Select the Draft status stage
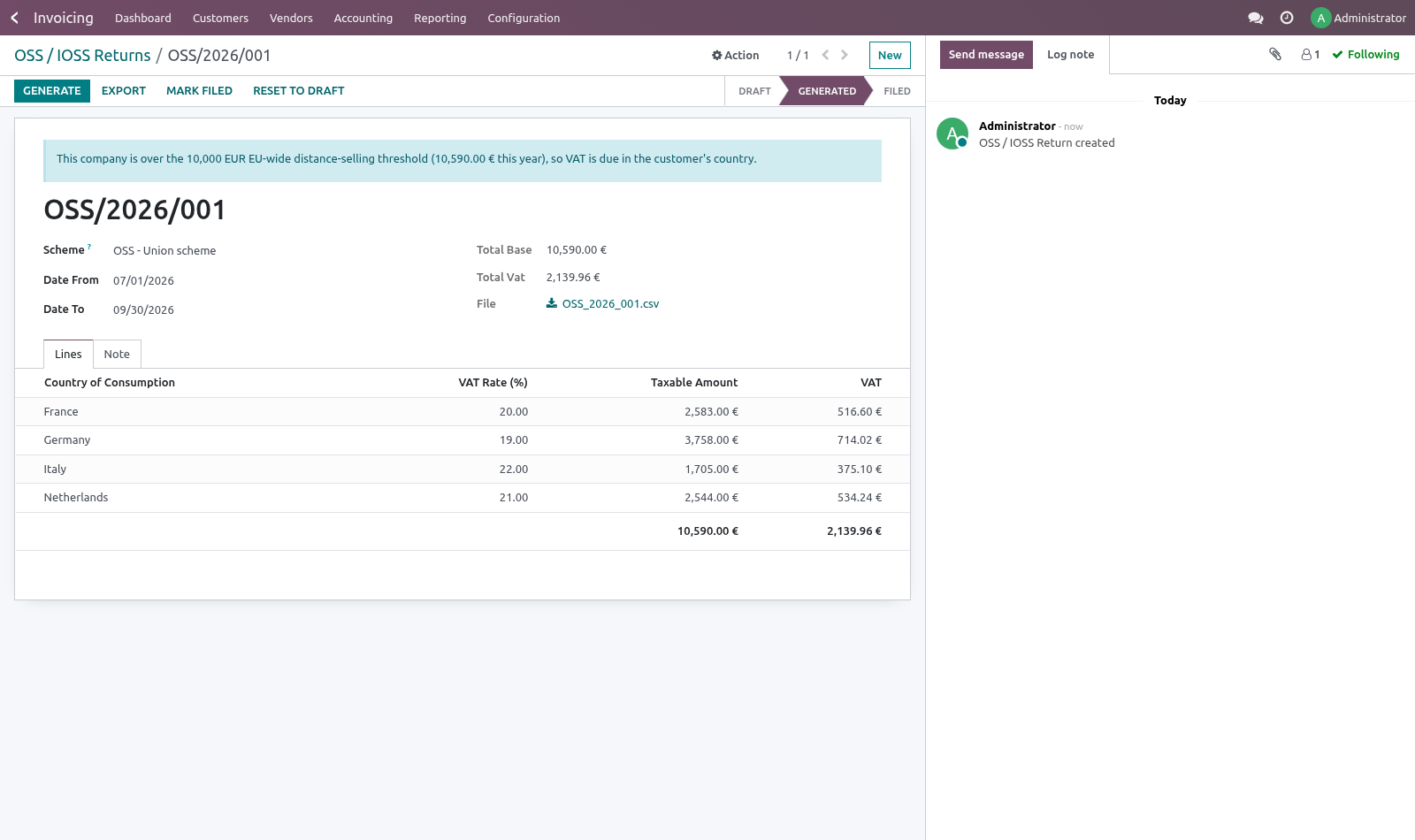The width and height of the screenshot is (1415, 840). tap(754, 91)
